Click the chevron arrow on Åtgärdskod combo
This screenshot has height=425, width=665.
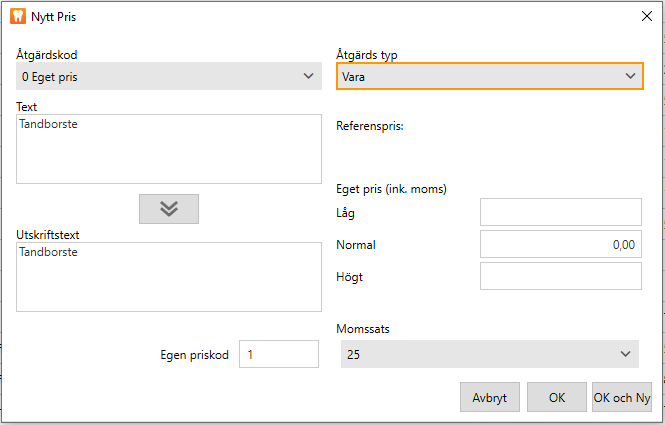[307, 76]
